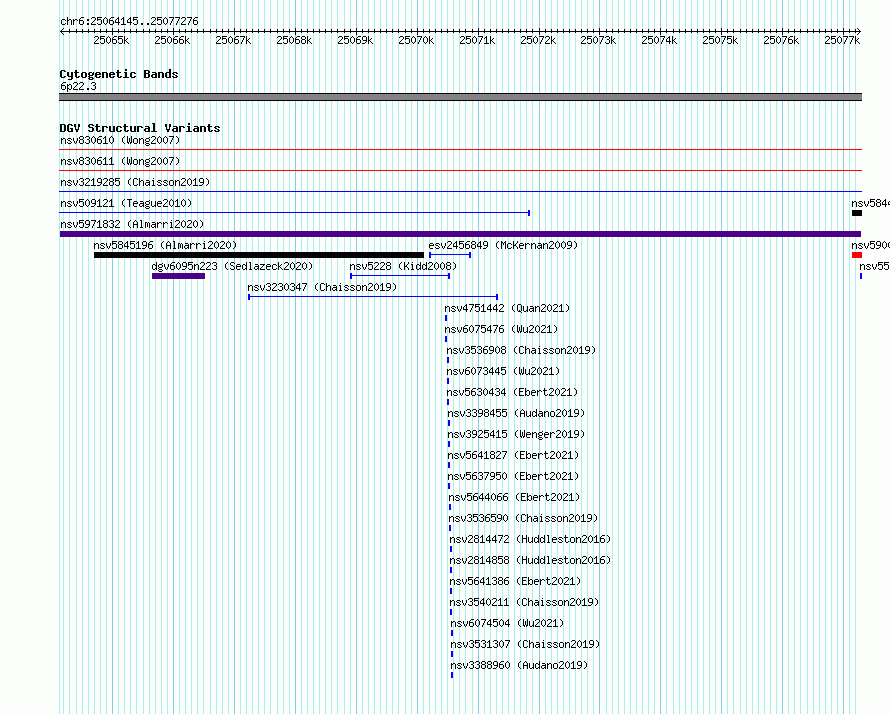This screenshot has height=714, width=890.
Task: Click the blue nsv3230347 span line
Action: tap(373, 297)
